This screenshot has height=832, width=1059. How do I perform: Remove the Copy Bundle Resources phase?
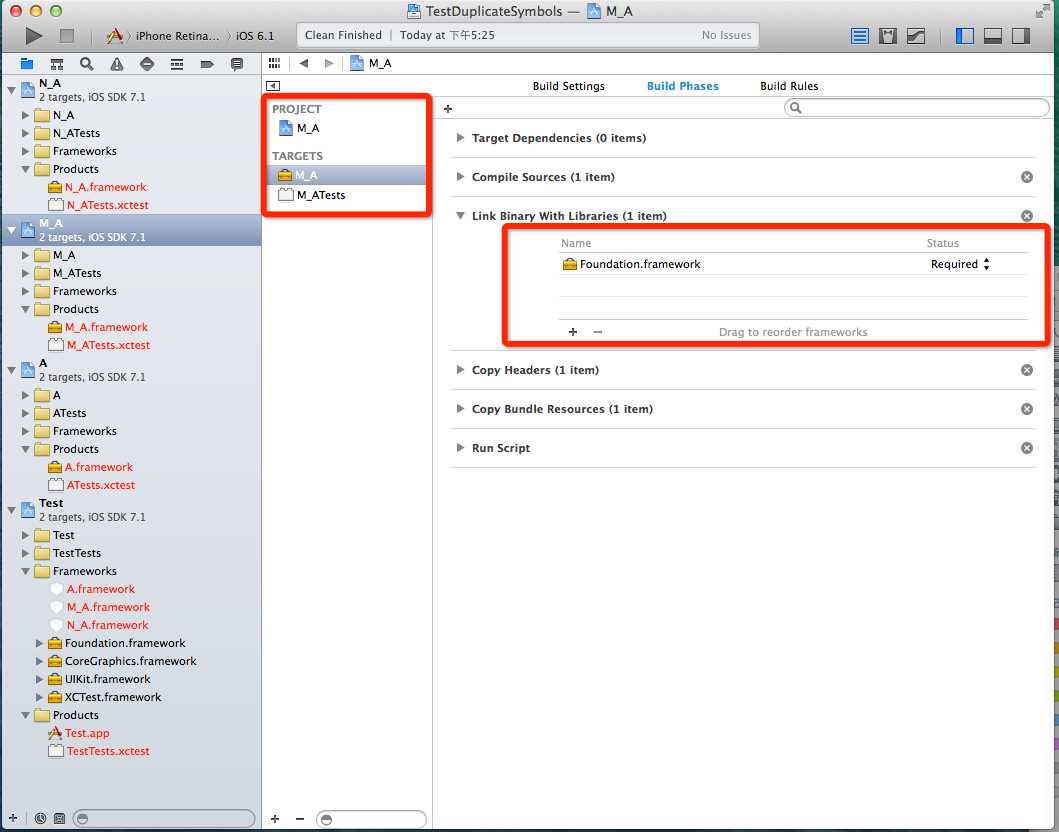pyautogui.click(x=1027, y=409)
